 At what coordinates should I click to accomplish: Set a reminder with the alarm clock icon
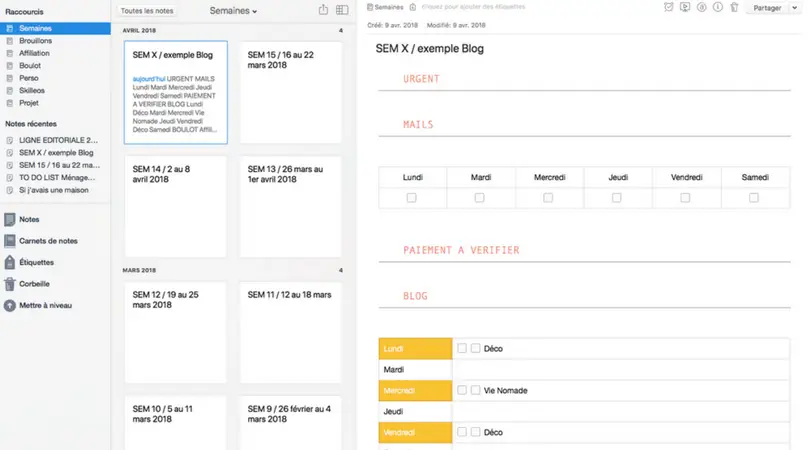click(x=669, y=7)
